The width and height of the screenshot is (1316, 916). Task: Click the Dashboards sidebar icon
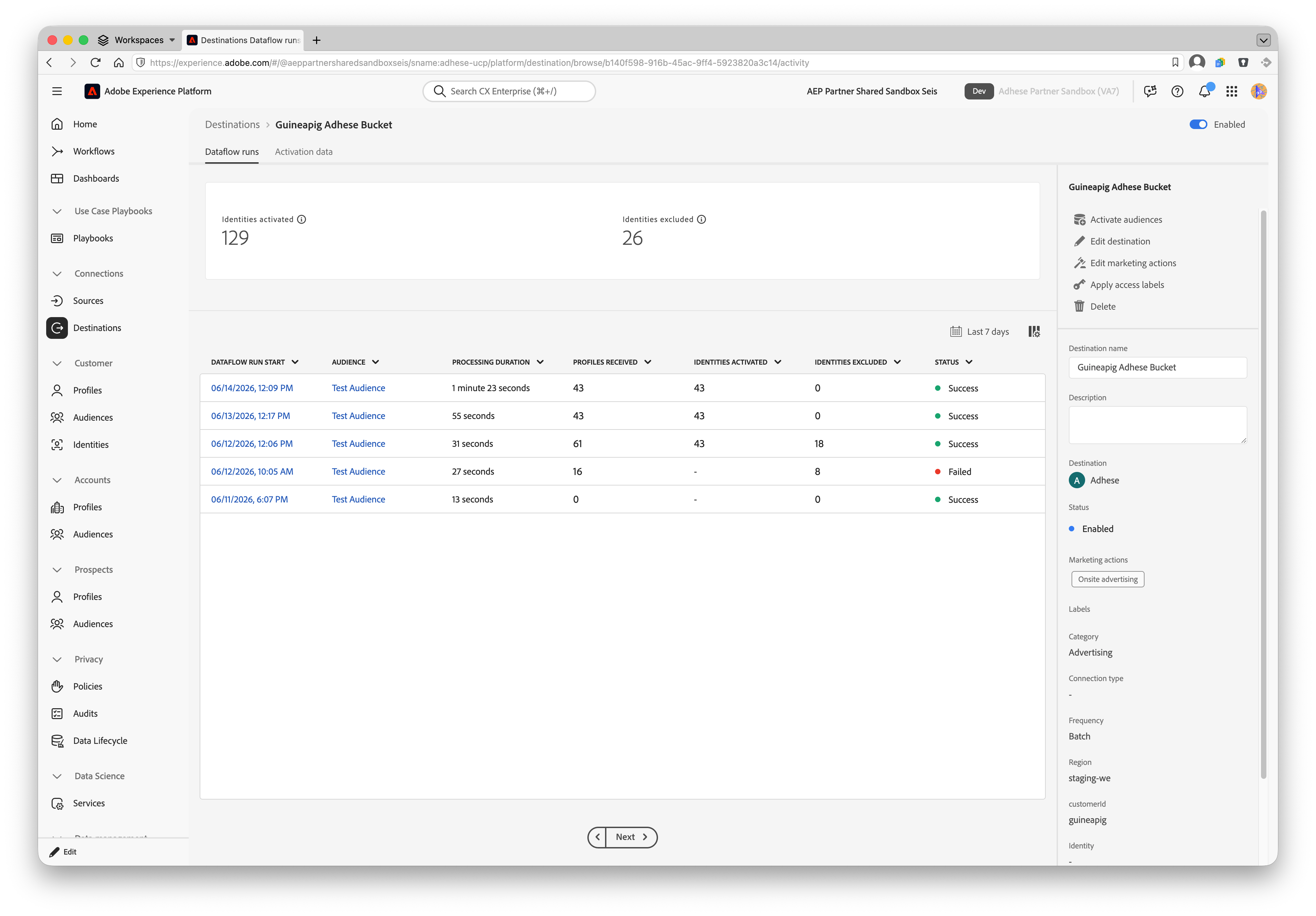(x=57, y=178)
